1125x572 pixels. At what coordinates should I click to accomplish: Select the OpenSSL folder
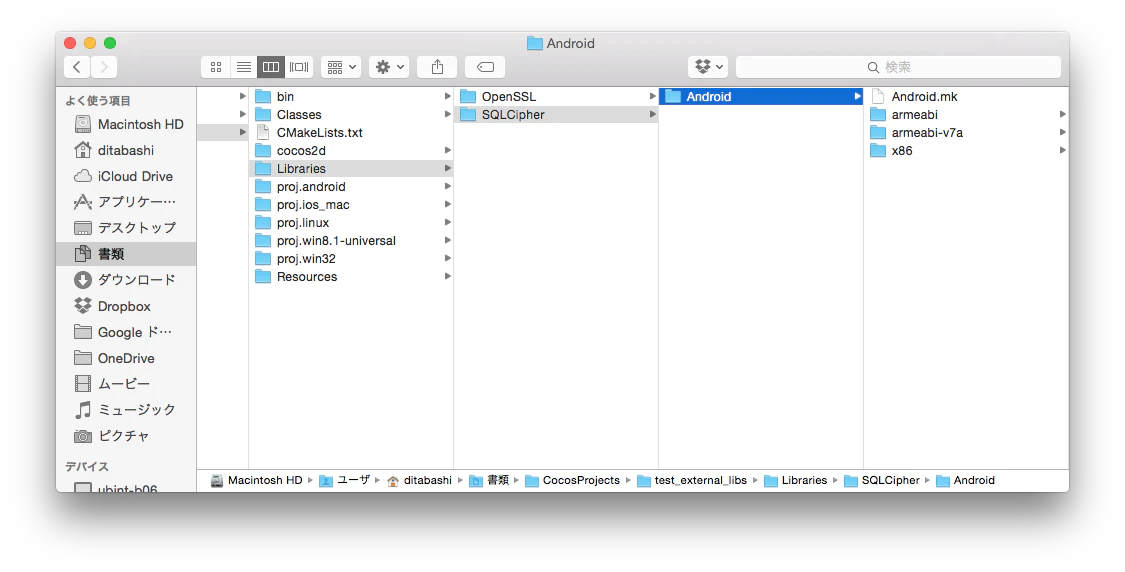[556, 96]
